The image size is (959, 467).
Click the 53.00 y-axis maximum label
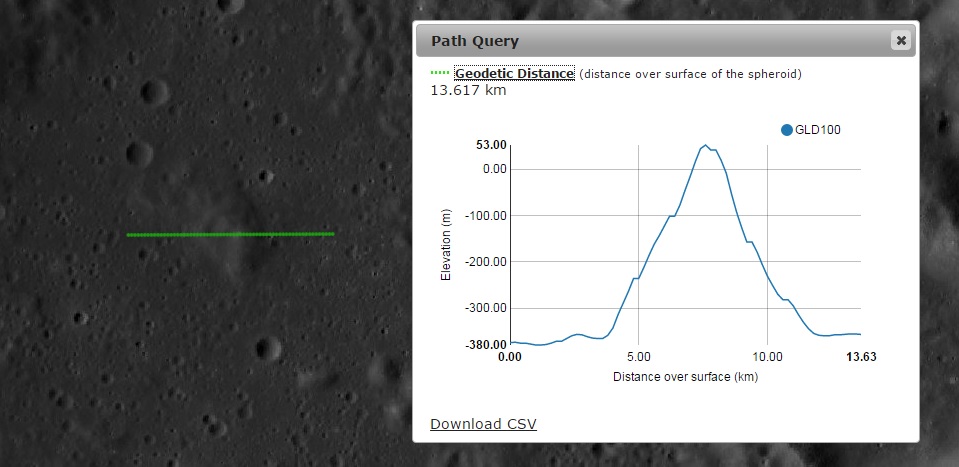pos(491,145)
